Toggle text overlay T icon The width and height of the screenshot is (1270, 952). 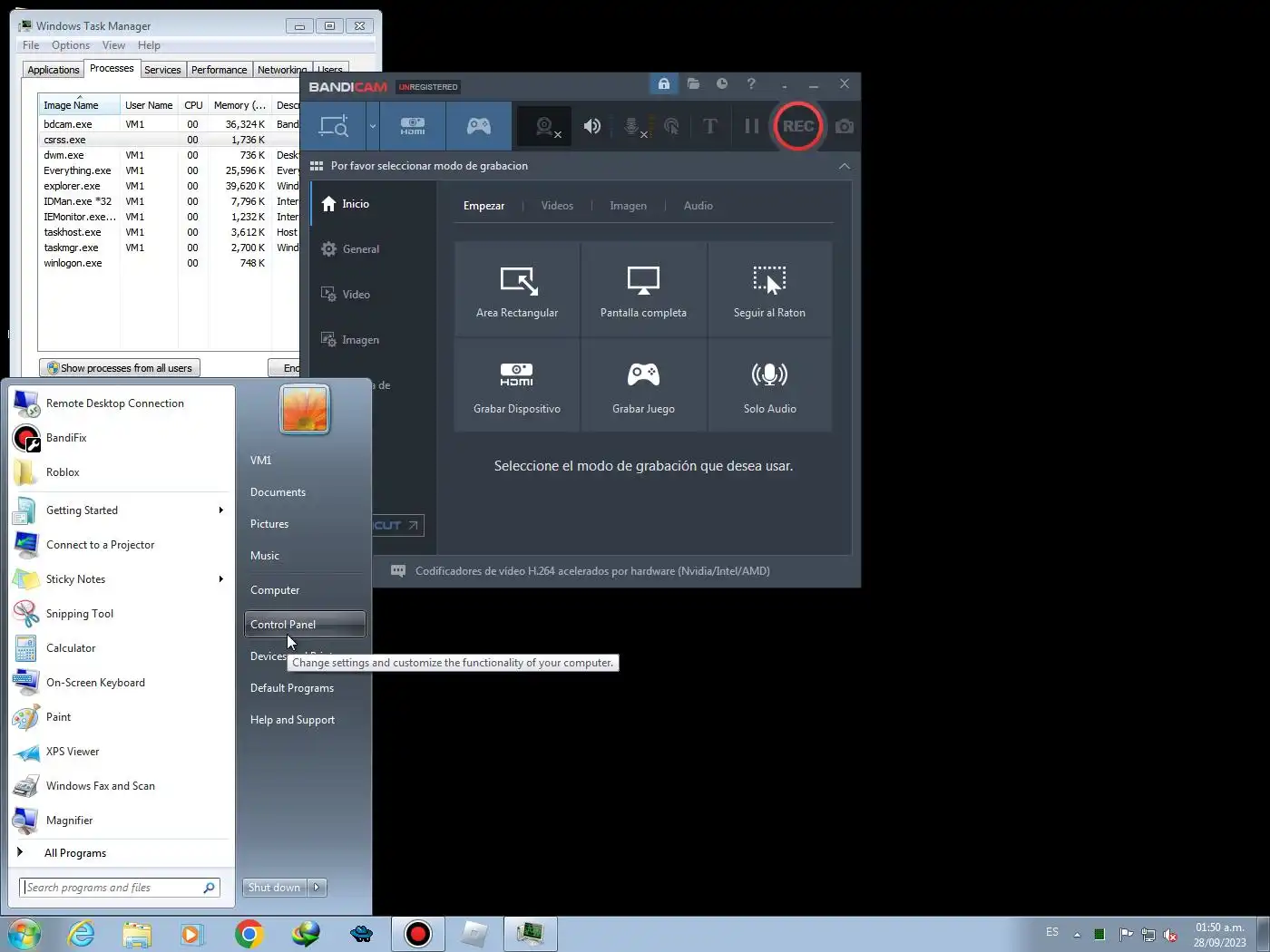[710, 126]
